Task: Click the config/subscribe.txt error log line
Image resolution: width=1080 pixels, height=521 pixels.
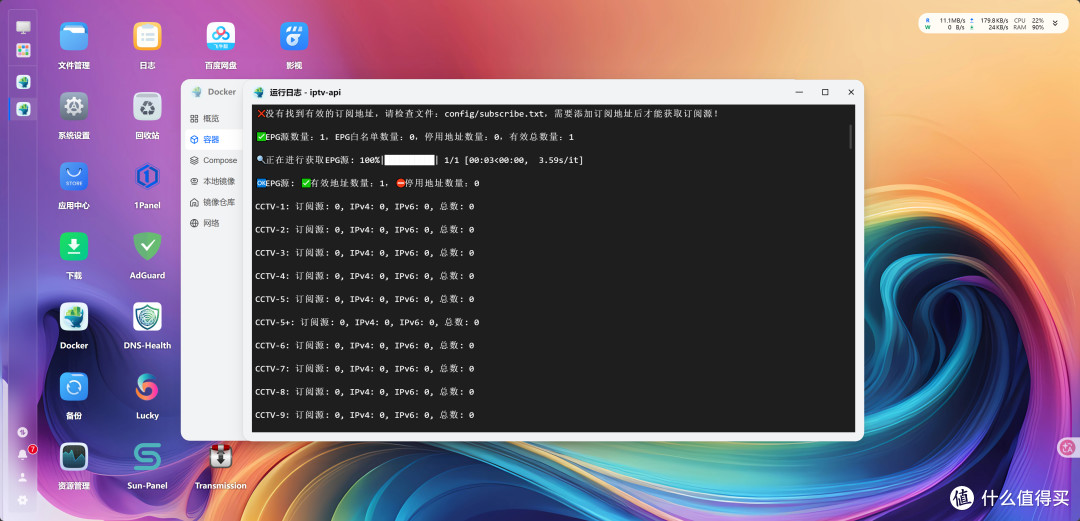Action: [488, 114]
